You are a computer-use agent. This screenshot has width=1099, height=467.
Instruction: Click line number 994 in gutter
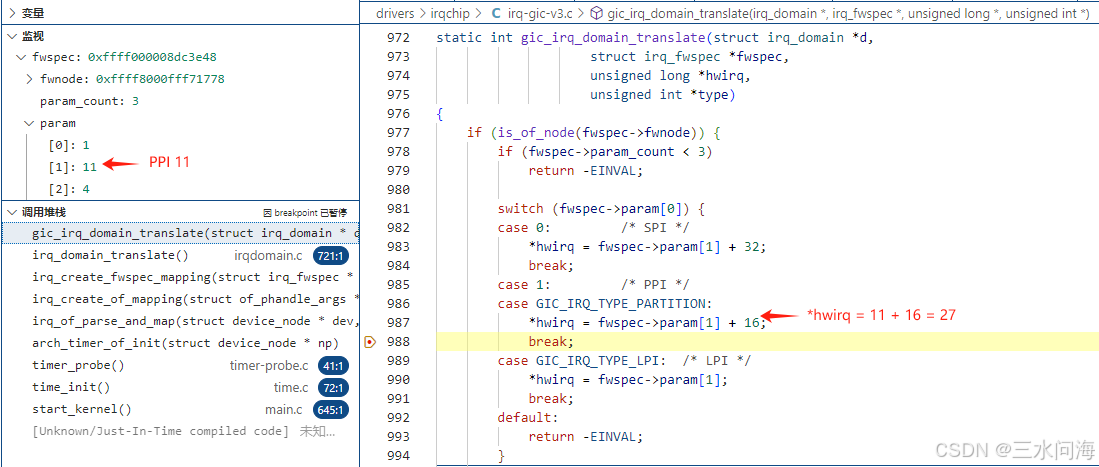pyautogui.click(x=400, y=456)
